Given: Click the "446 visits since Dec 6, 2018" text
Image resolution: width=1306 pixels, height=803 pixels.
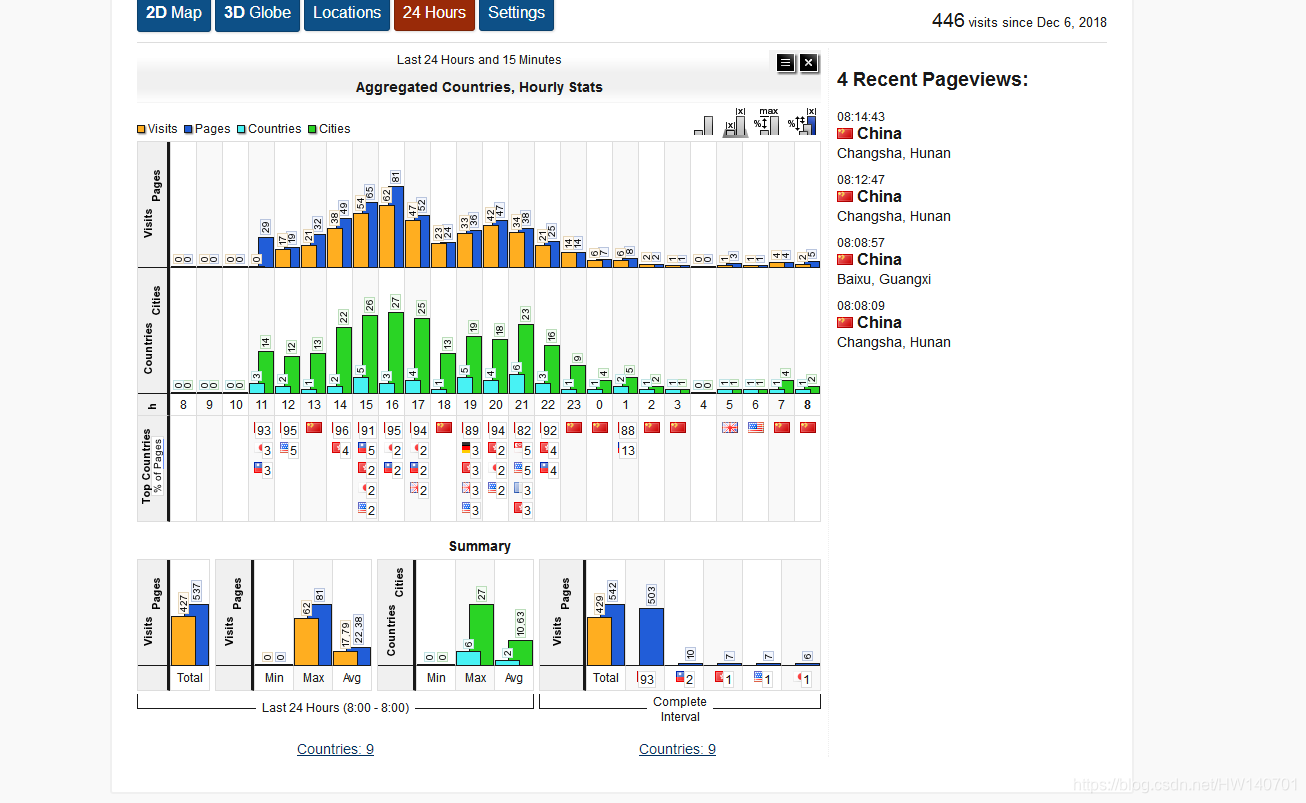Looking at the screenshot, I should (x=1019, y=21).
